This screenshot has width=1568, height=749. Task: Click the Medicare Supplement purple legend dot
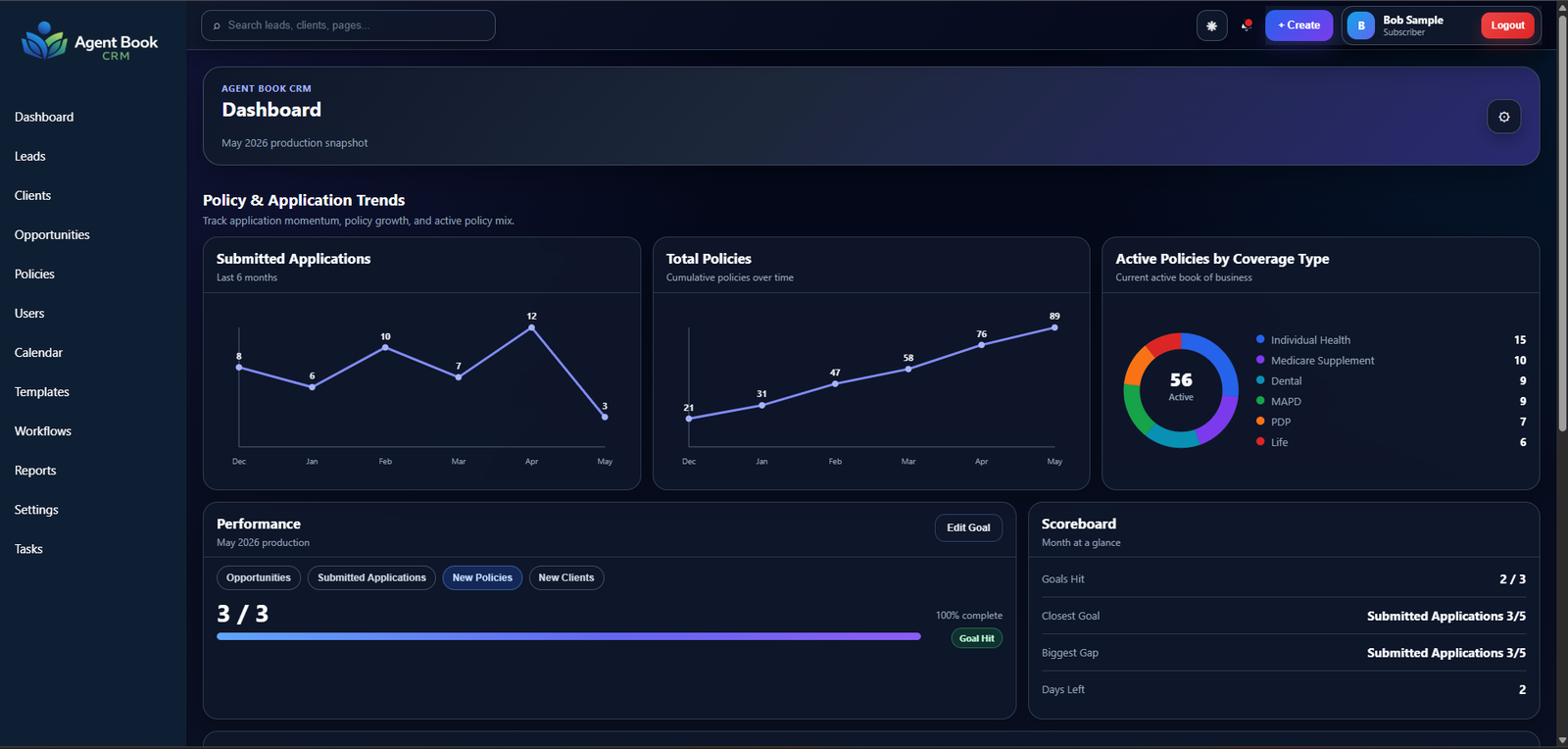(x=1260, y=360)
